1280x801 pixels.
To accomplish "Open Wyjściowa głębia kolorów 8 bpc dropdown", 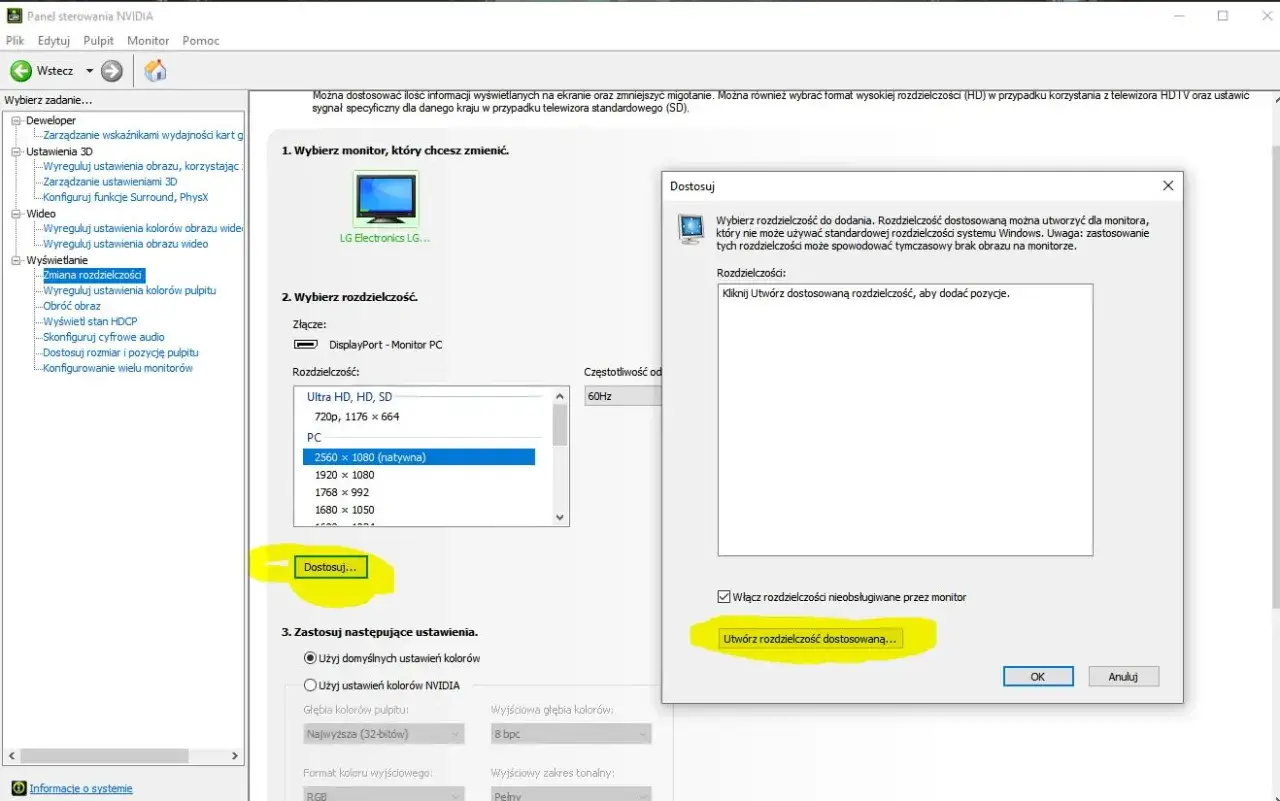I will coord(571,734).
